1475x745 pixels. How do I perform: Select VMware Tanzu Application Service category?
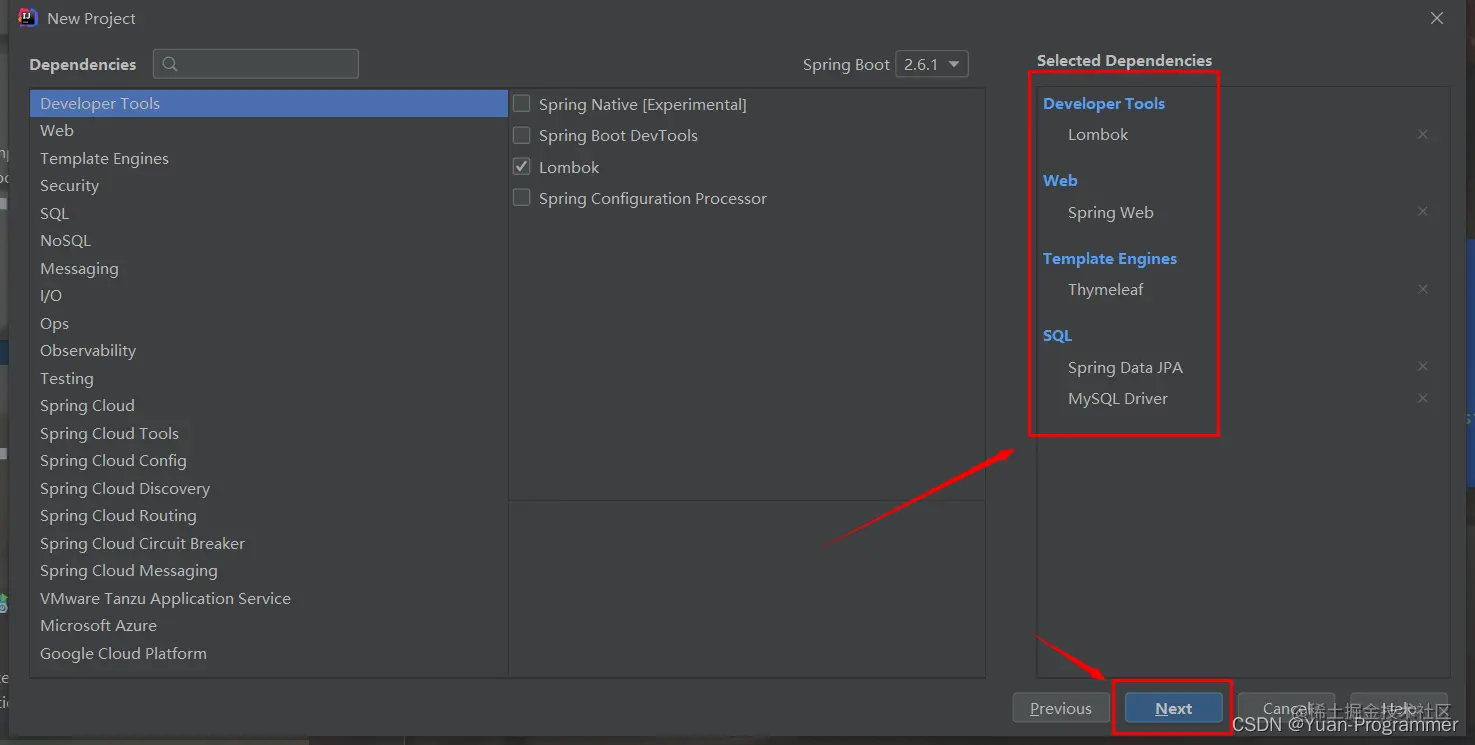[269, 598]
